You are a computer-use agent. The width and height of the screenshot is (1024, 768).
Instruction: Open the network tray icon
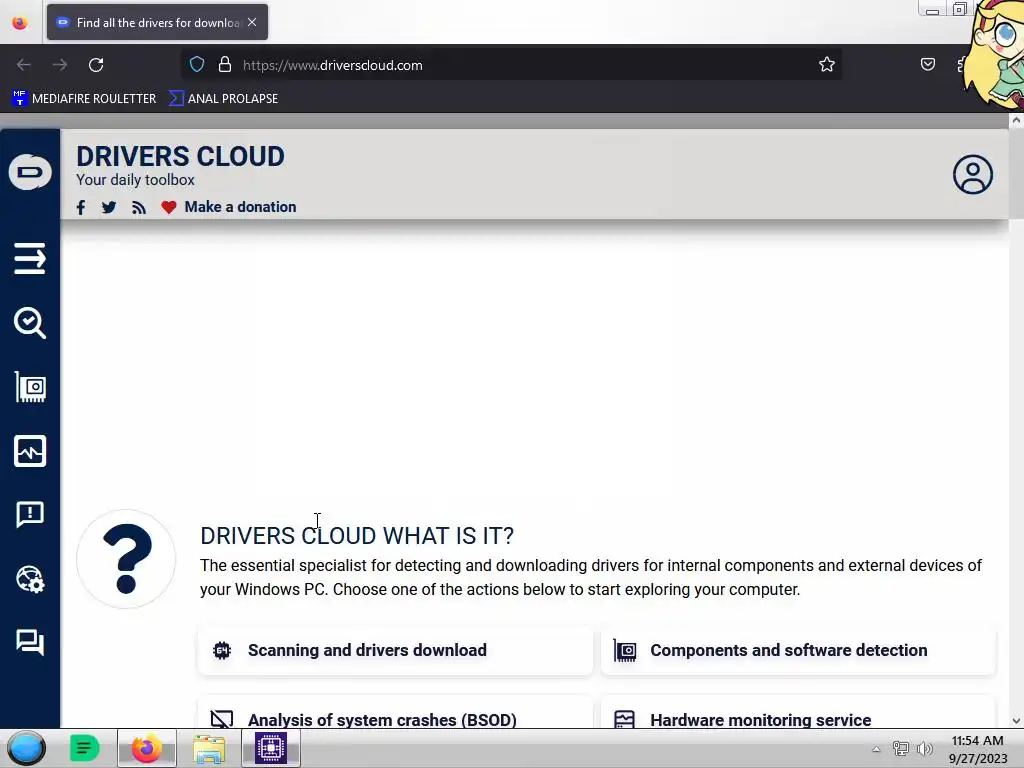coord(901,749)
